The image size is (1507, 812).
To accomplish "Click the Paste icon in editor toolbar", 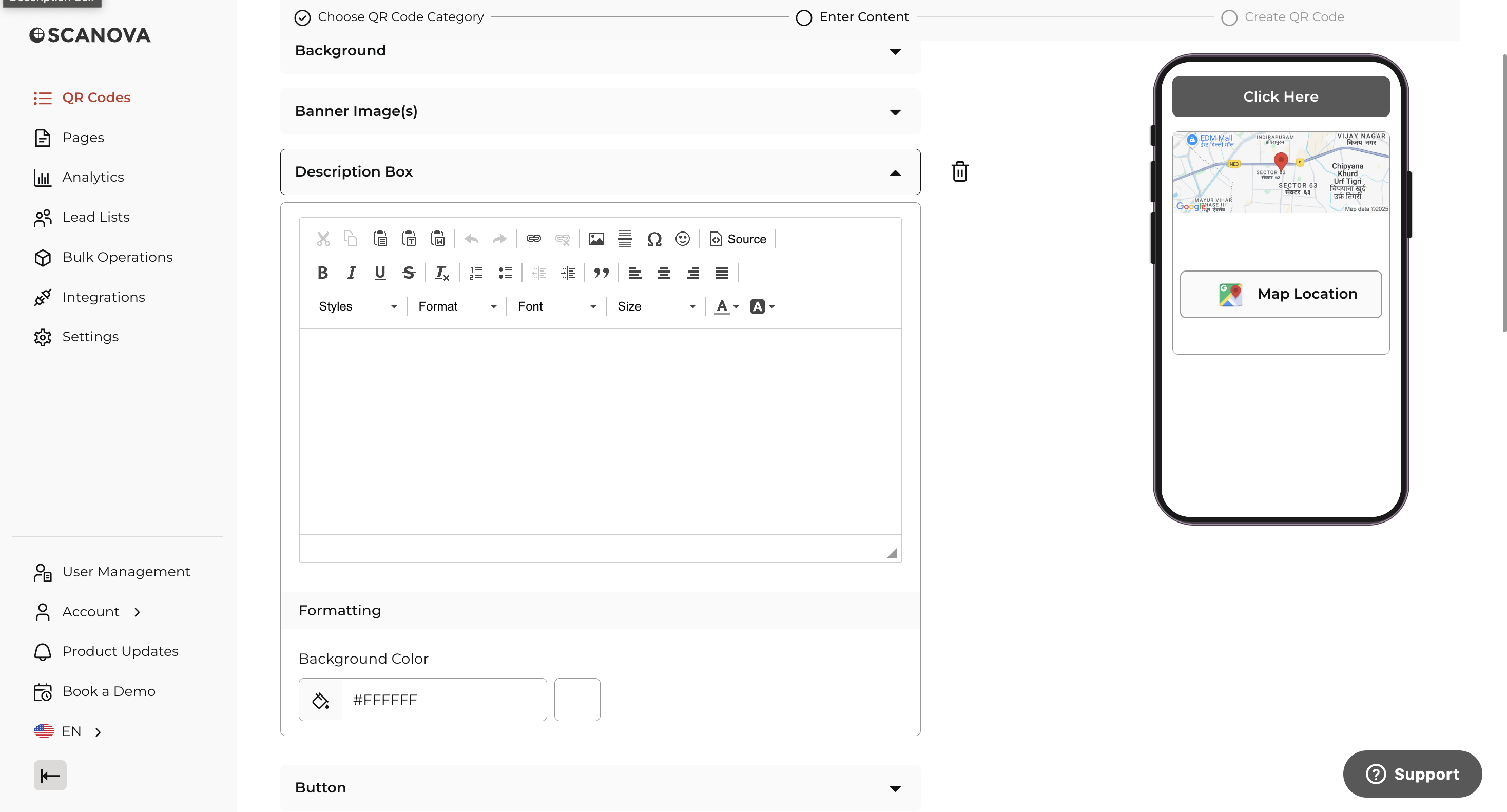I will pos(380,239).
